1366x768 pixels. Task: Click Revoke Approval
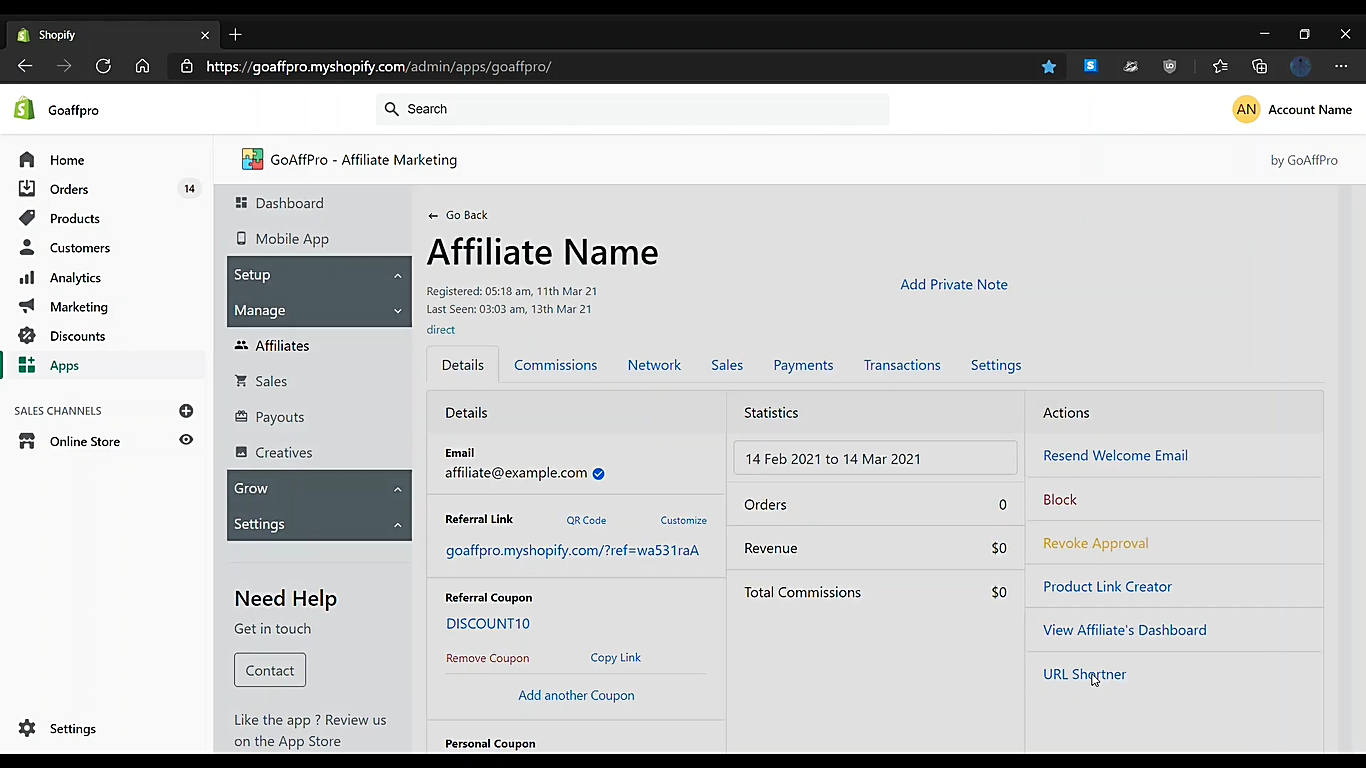point(1095,543)
